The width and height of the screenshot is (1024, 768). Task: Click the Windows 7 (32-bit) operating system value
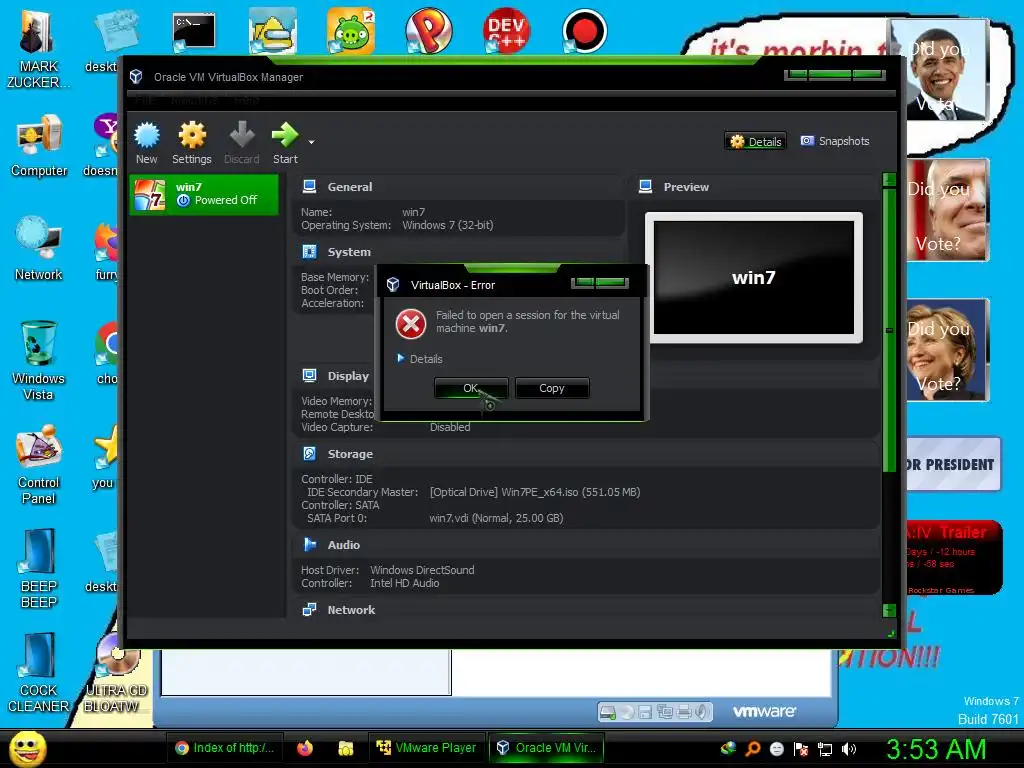point(448,225)
